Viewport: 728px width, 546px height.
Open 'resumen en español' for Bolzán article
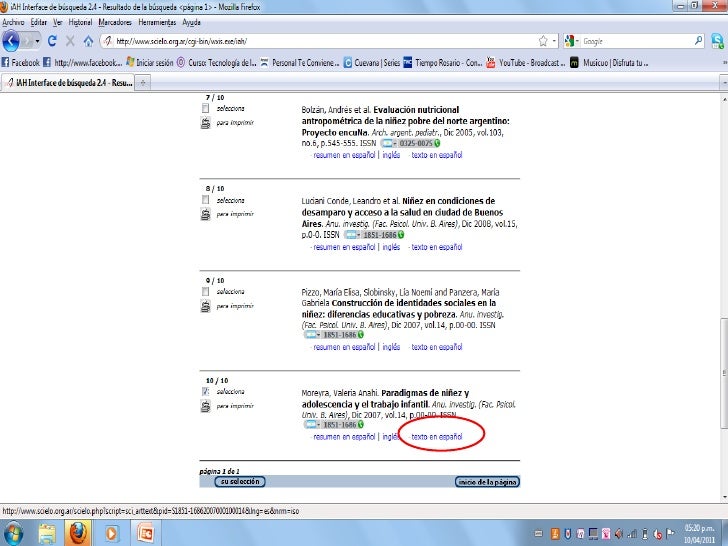[x=344, y=155]
